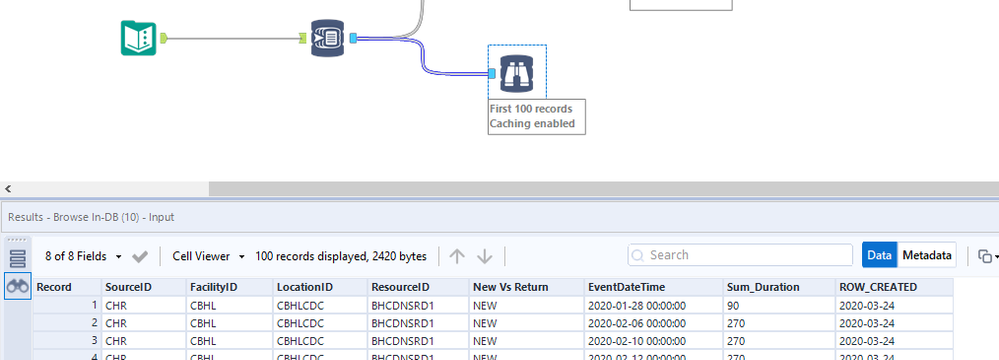Screen dimensions: 999x360
Task: Open the Cell Viewer dropdown
Action: point(208,256)
